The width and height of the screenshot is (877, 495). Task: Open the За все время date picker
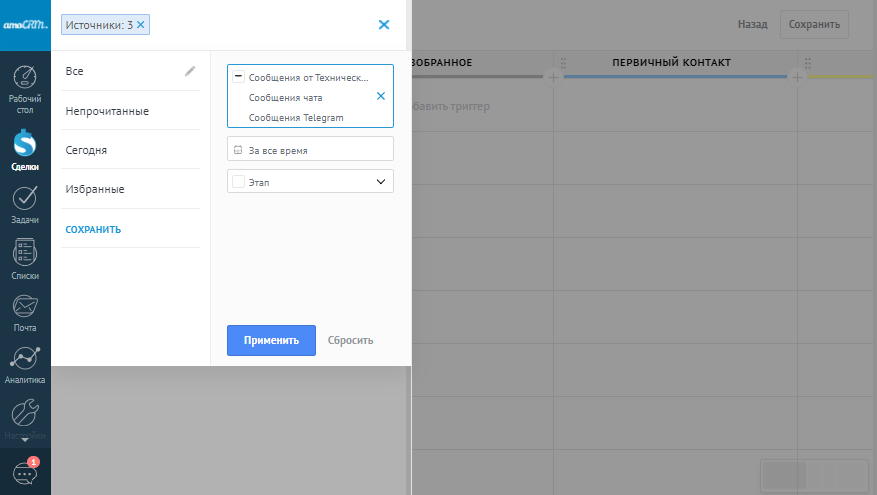point(310,150)
